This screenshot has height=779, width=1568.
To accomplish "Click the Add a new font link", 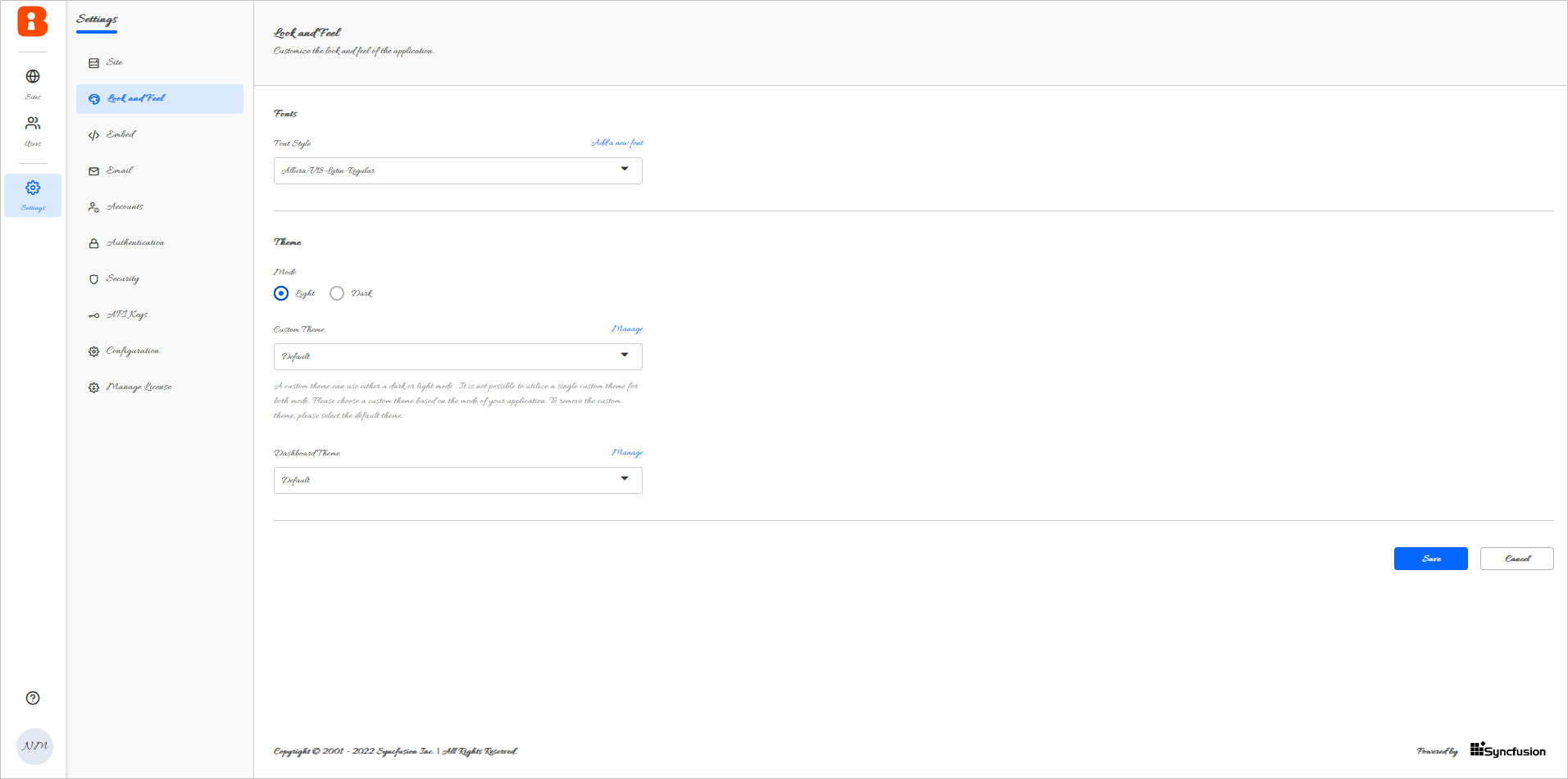I will pos(617,143).
